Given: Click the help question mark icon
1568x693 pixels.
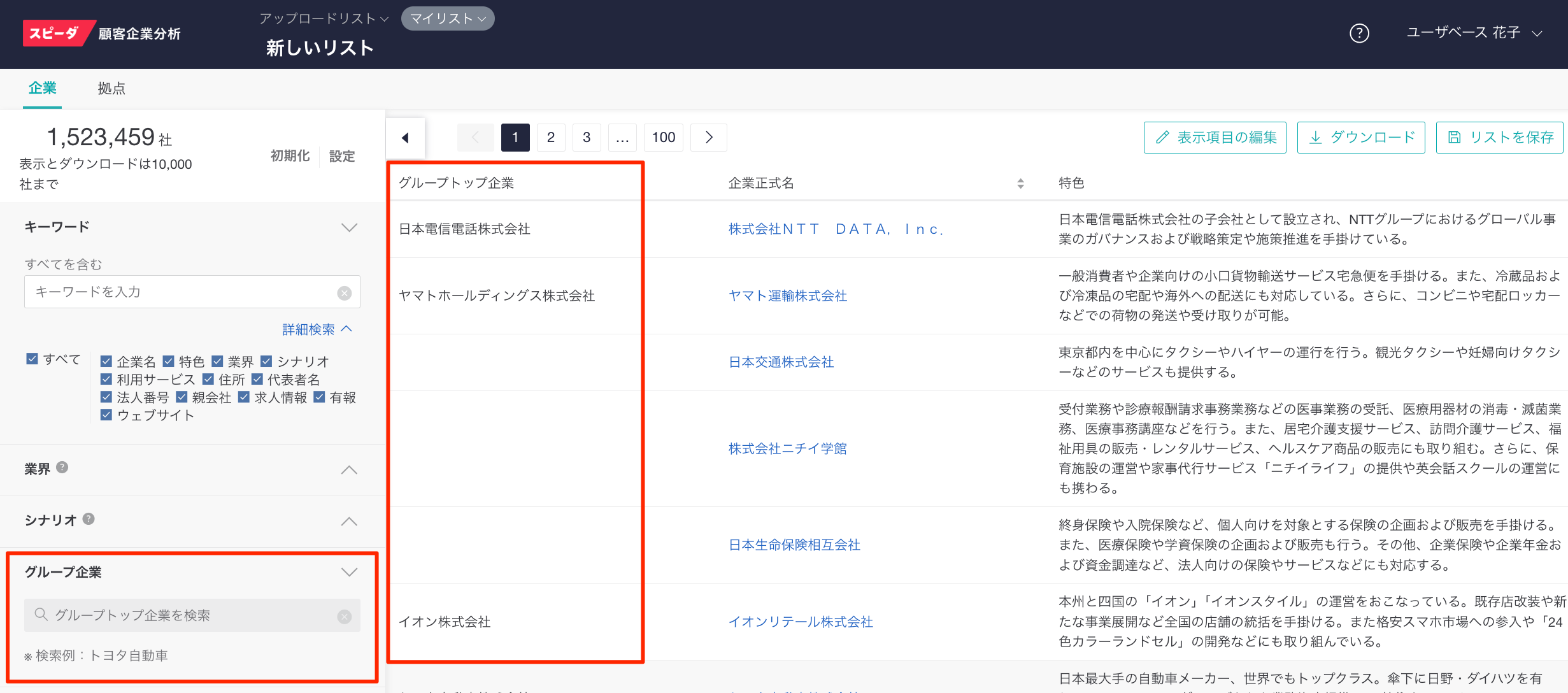Looking at the screenshot, I should click(x=1359, y=33).
